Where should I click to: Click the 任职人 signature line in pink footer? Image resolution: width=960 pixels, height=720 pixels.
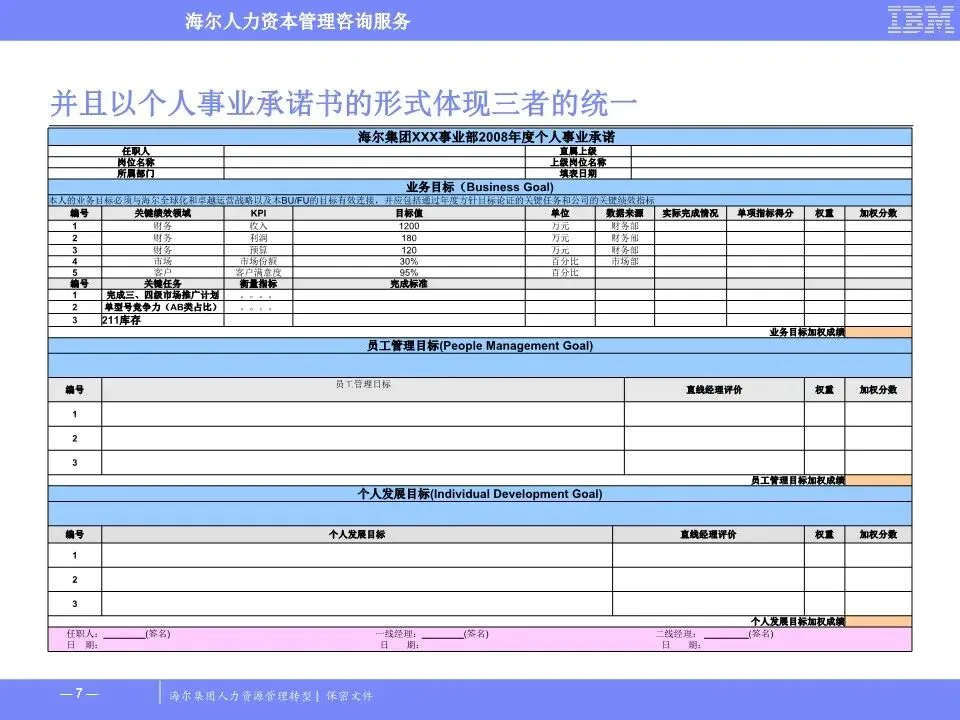pyautogui.click(x=122, y=636)
